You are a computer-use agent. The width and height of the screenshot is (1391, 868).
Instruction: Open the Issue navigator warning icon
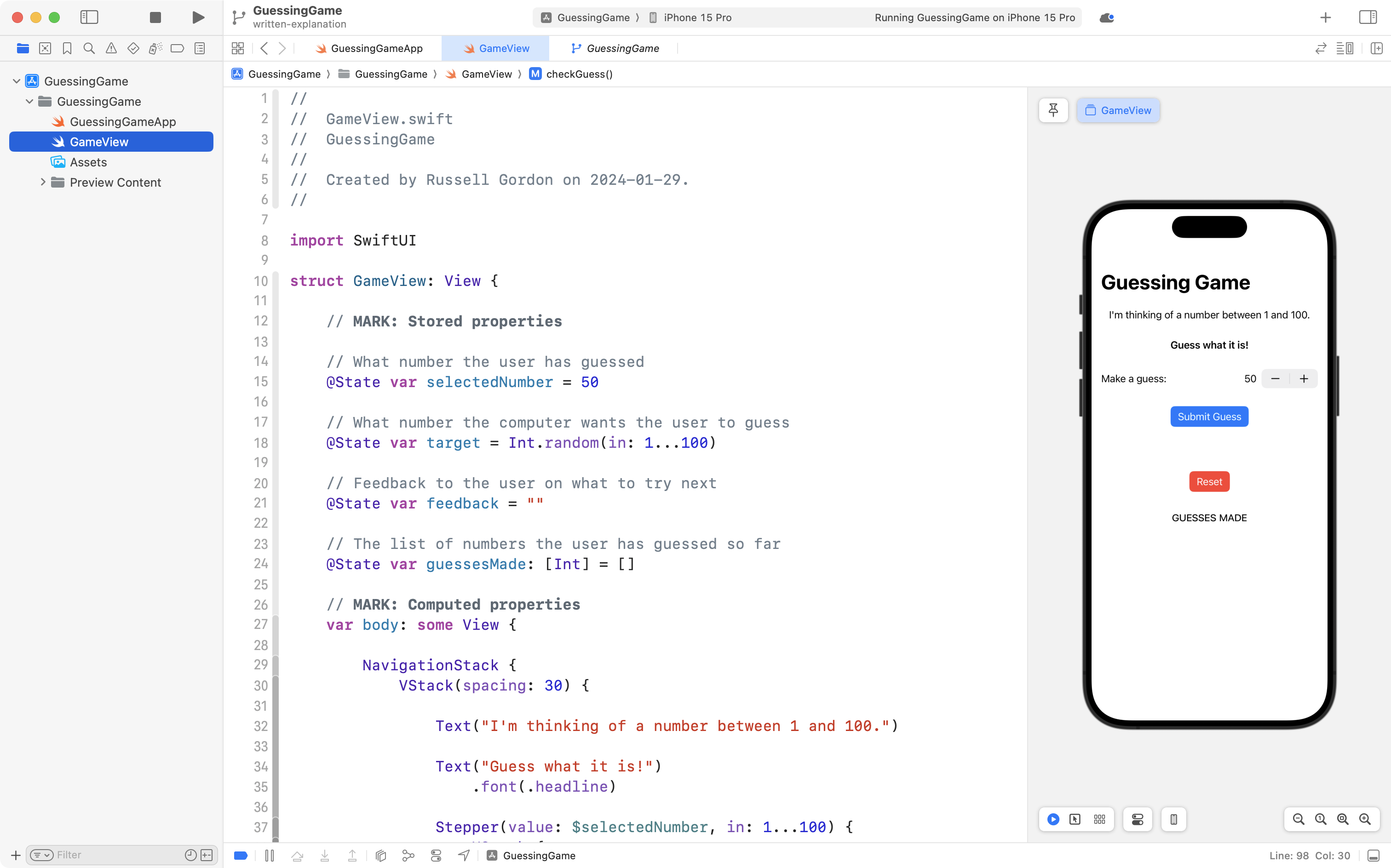point(111,48)
